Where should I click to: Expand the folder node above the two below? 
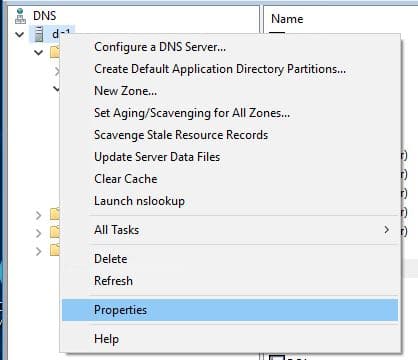(39, 215)
